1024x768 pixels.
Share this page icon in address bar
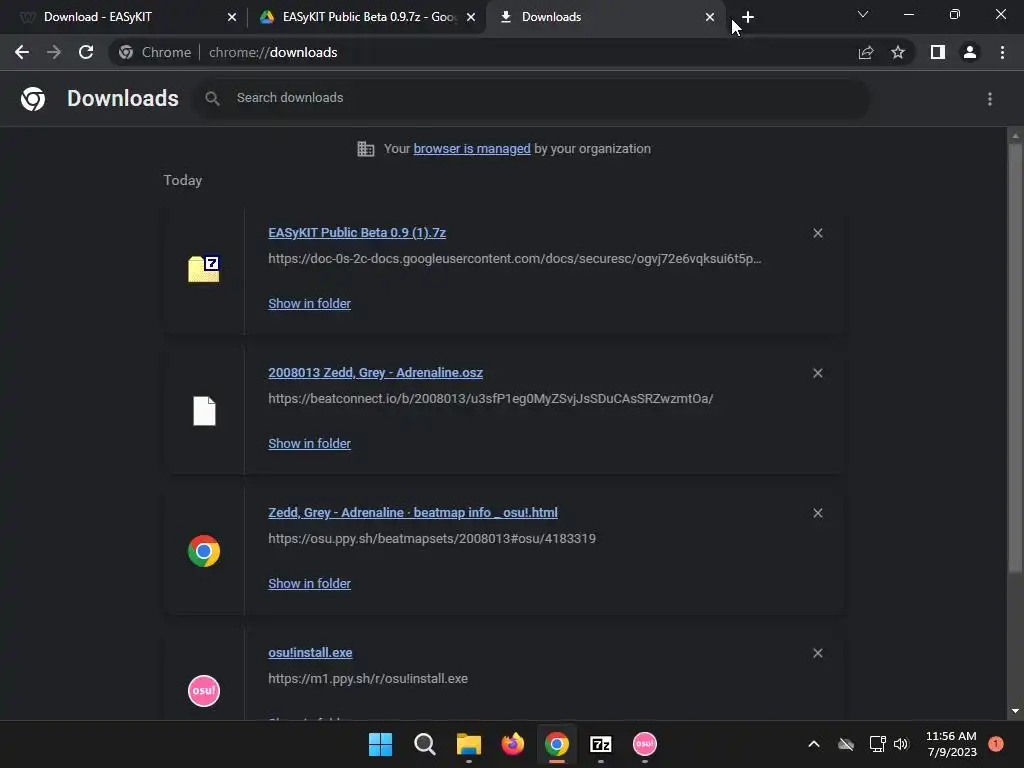click(x=866, y=52)
